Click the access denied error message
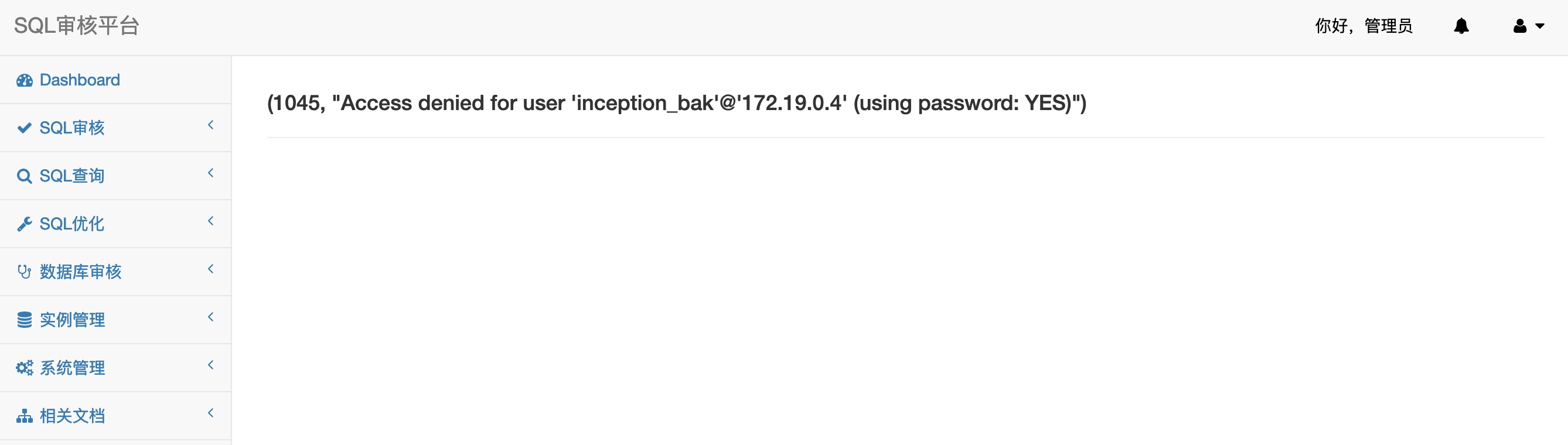Image resolution: width=1568 pixels, height=445 pixels. pos(676,104)
